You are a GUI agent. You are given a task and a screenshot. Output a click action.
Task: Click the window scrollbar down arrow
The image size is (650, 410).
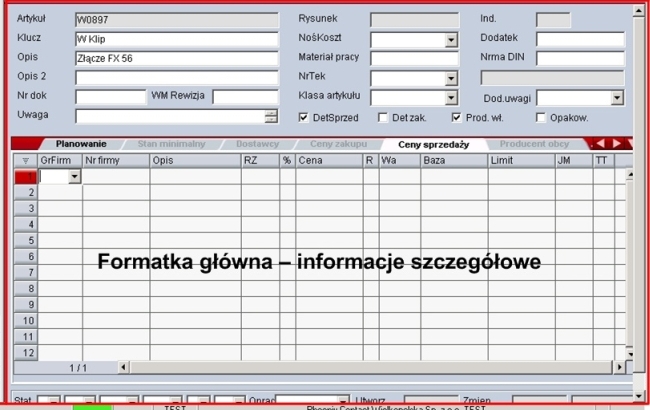[x=639, y=395]
